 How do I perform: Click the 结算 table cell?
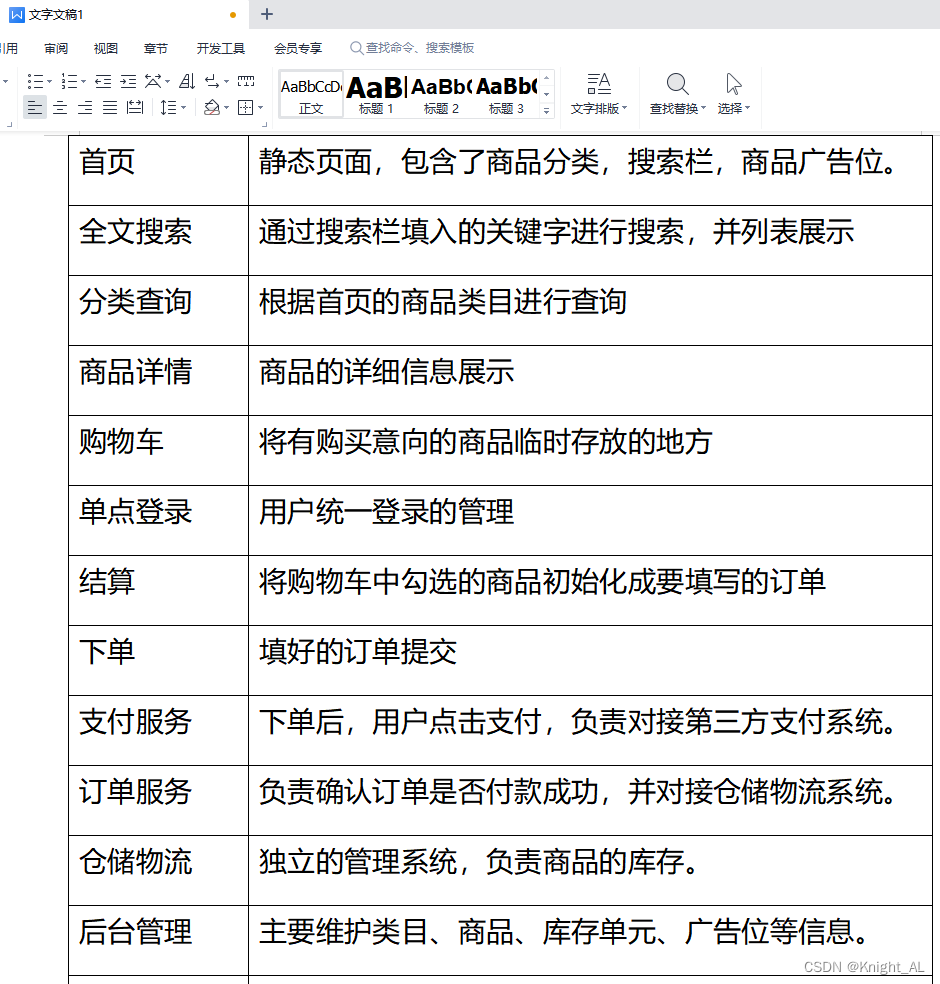click(x=158, y=590)
